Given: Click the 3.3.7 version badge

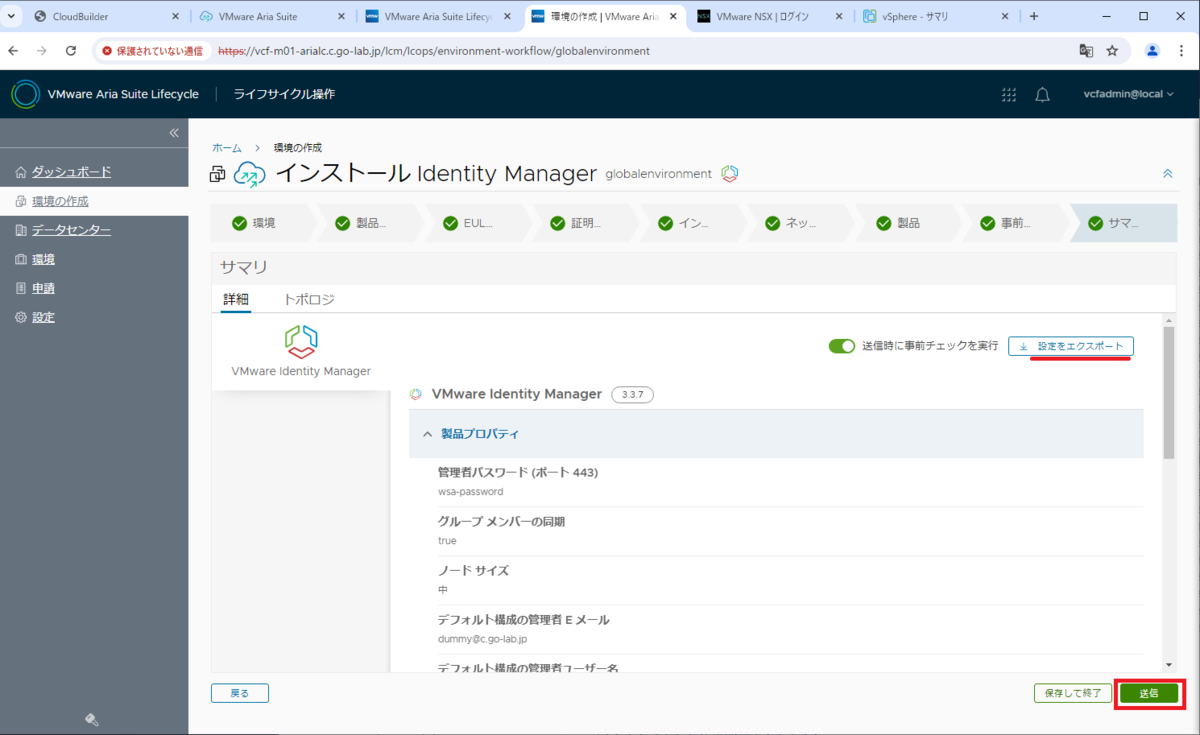Looking at the screenshot, I should (632, 395).
